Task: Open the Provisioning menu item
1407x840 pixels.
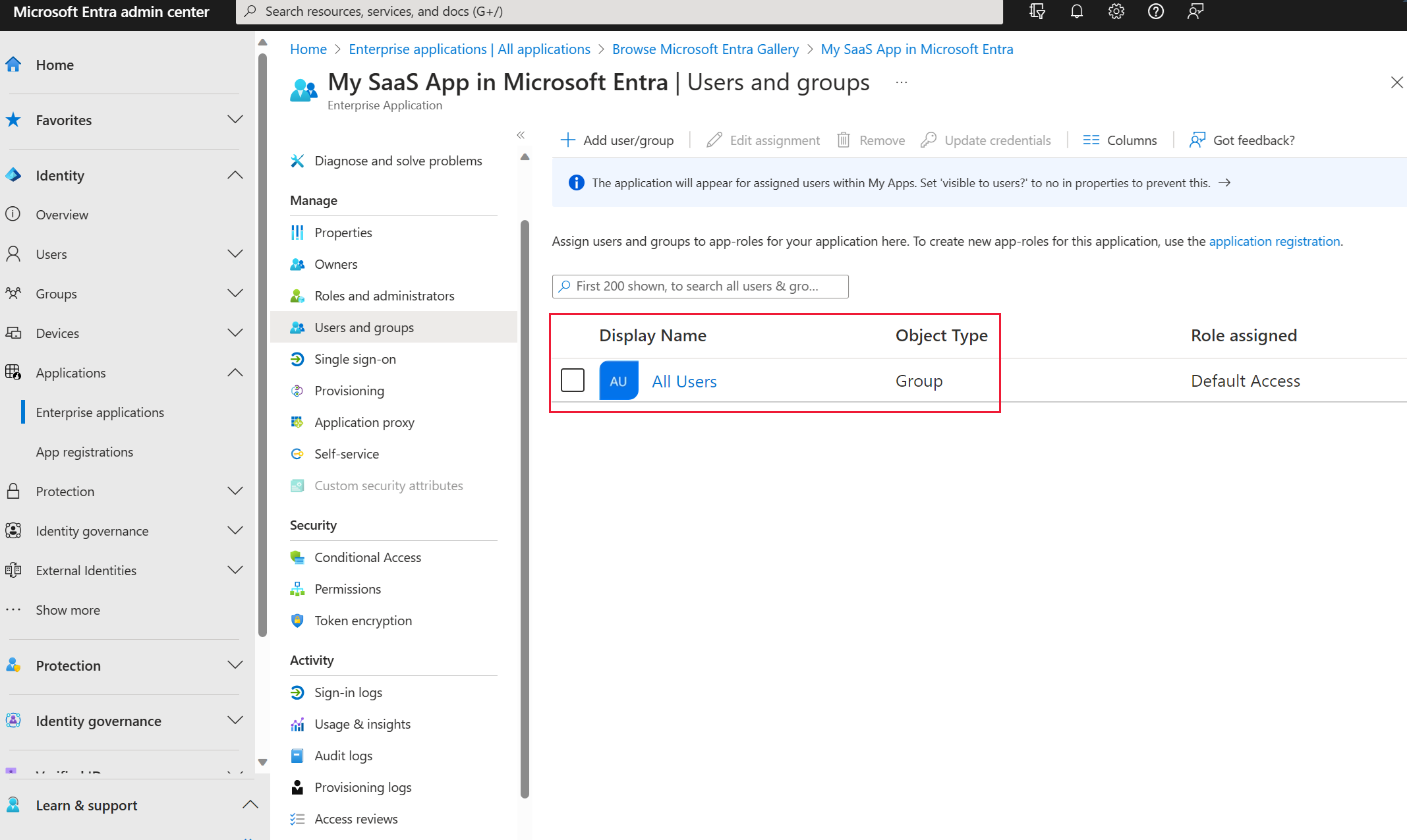Action: click(x=349, y=389)
